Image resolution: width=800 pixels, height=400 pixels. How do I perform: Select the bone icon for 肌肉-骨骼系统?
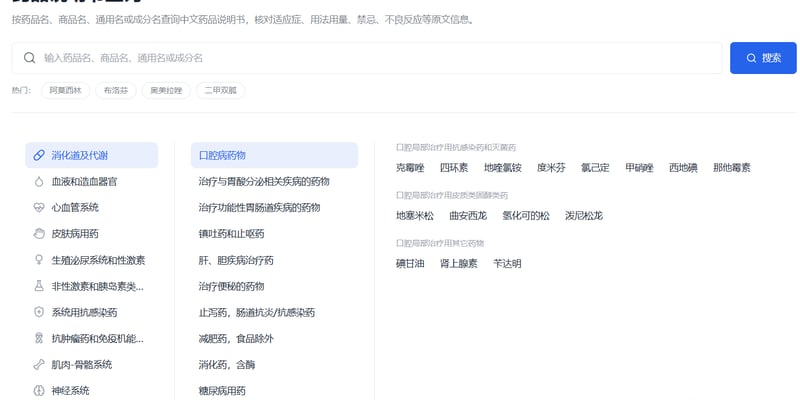39,365
